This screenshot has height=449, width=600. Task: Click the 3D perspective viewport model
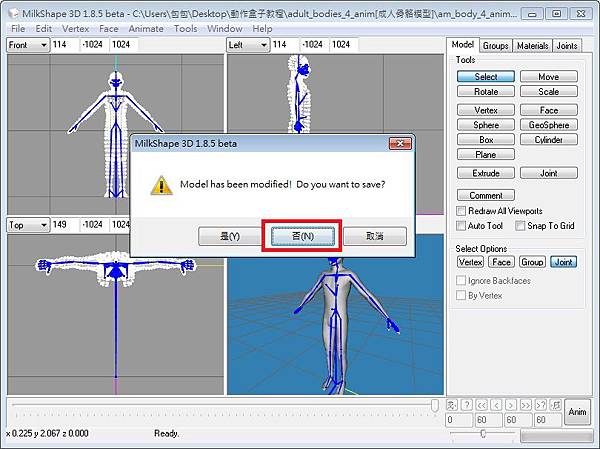tap(335, 325)
